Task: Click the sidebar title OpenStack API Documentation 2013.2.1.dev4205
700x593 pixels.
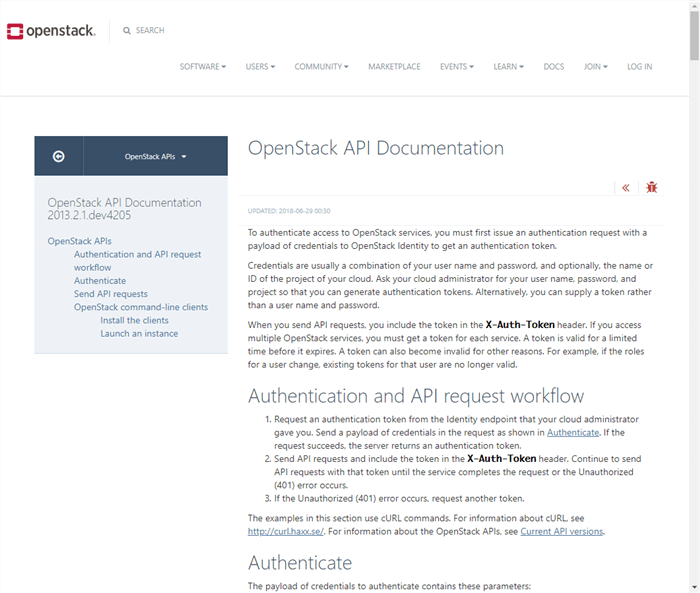Action: pyautogui.click(x=125, y=209)
